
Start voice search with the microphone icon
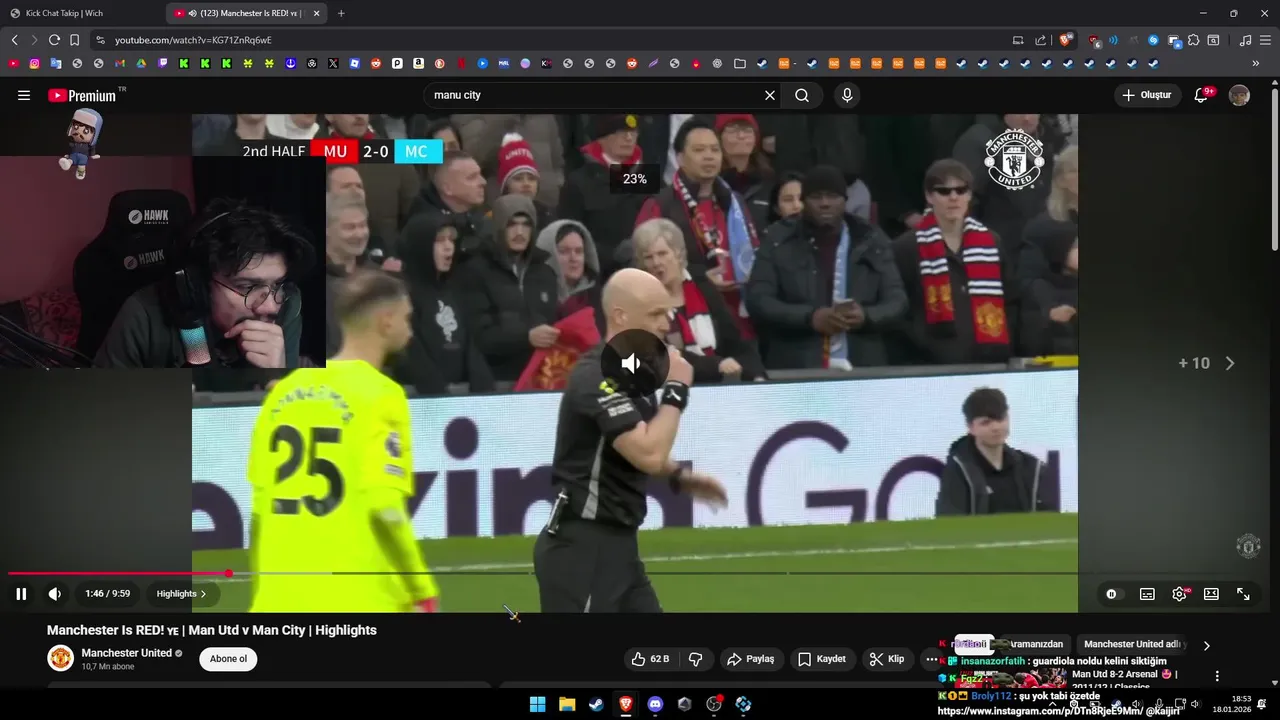[847, 95]
